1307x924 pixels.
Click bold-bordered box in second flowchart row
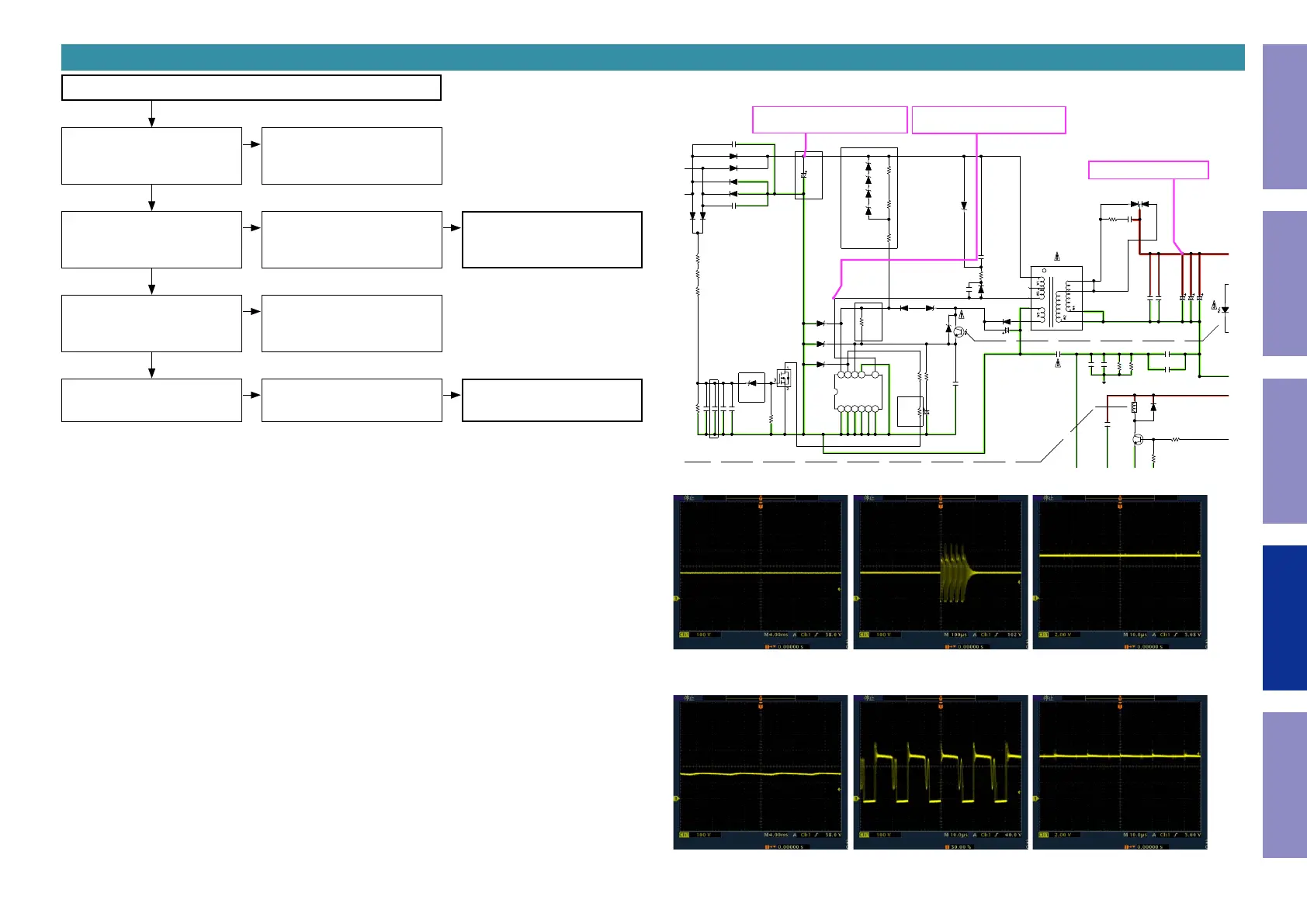552,240
